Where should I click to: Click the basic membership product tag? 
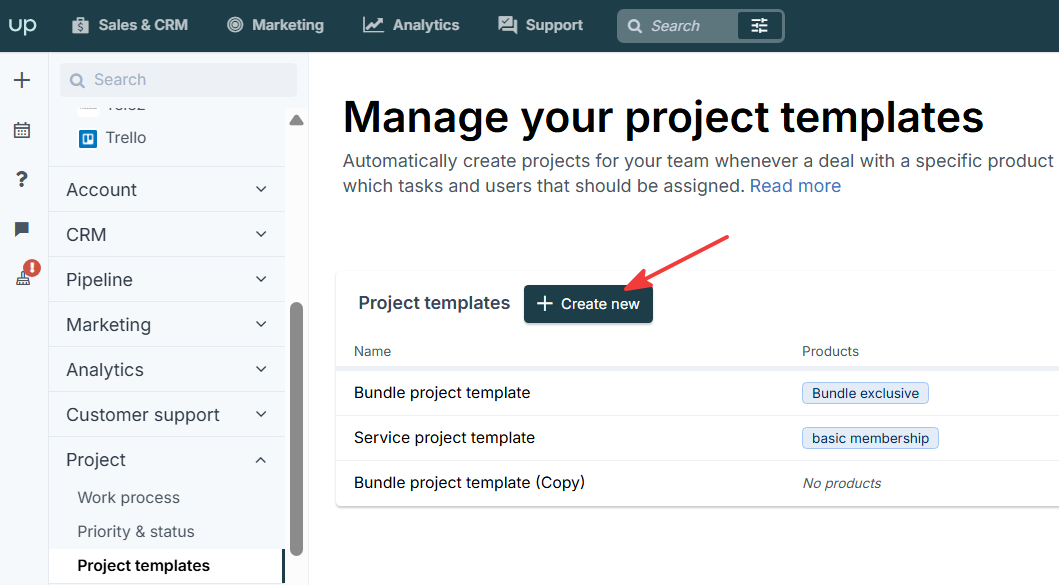[870, 438]
